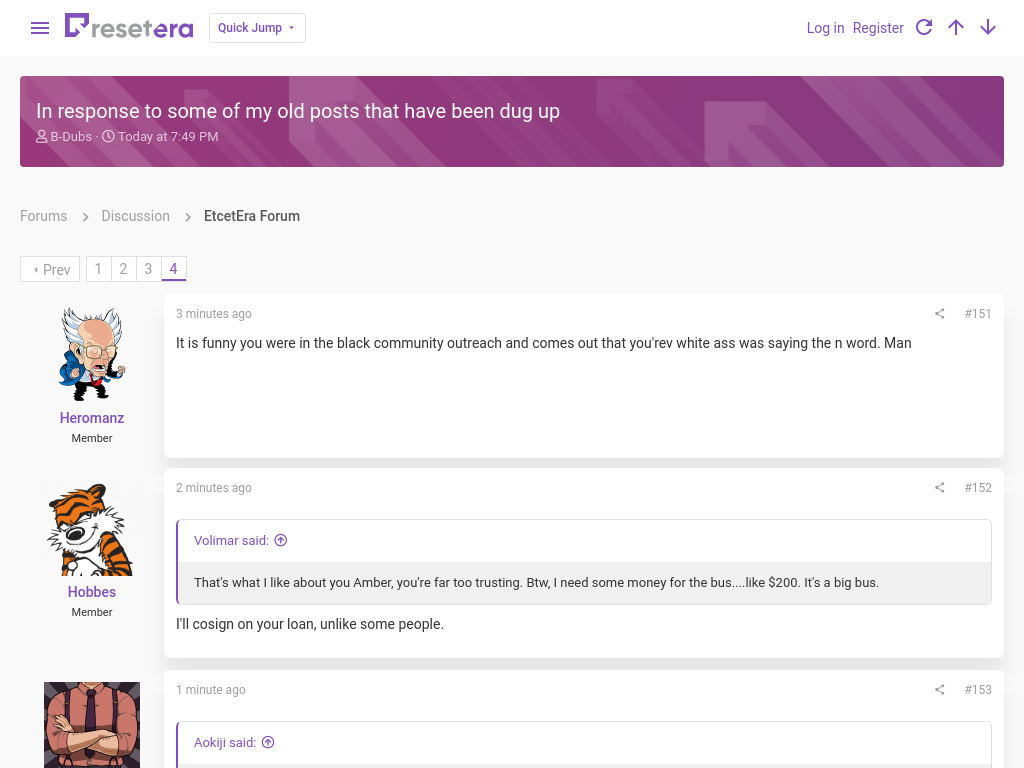
Task: Refresh the page with the reload icon
Action: click(923, 27)
